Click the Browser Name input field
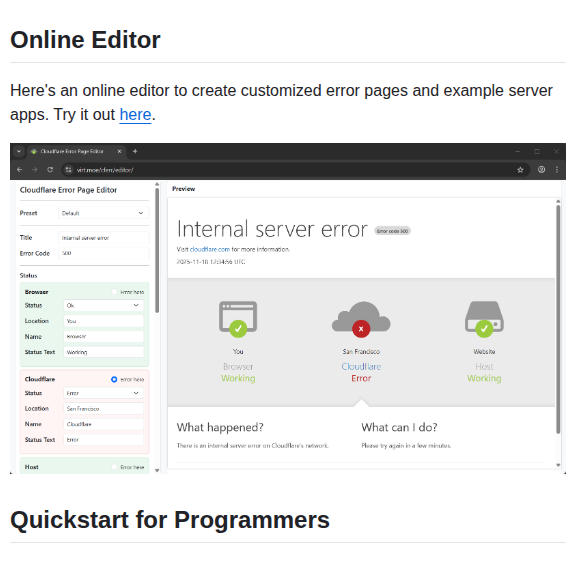This screenshot has width=569, height=561. (103, 336)
